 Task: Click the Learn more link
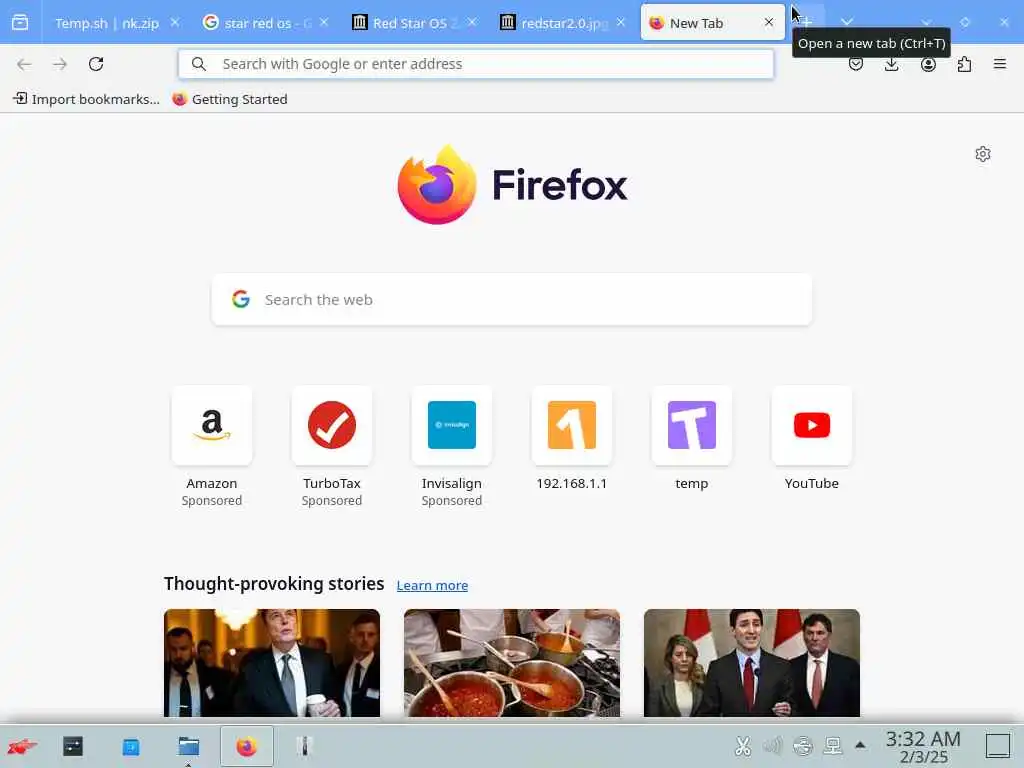point(432,585)
